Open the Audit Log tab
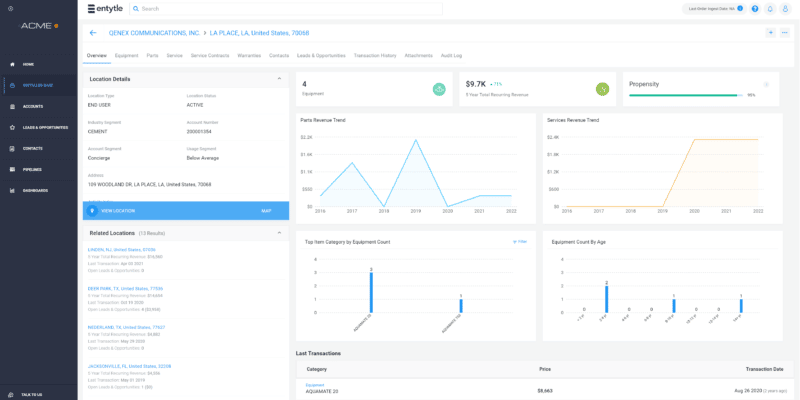 point(452,56)
